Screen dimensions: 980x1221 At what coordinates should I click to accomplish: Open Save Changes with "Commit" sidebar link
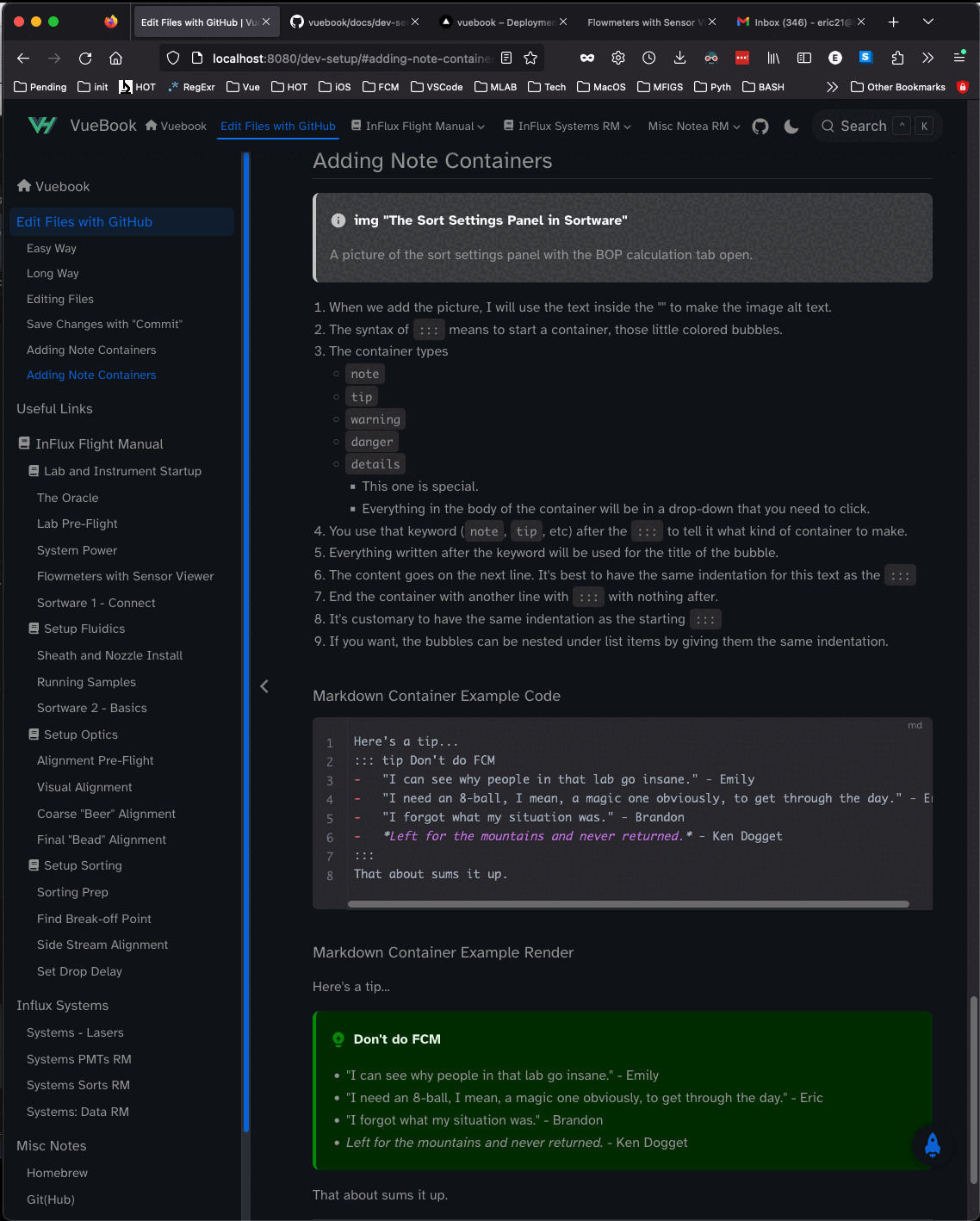click(x=104, y=324)
